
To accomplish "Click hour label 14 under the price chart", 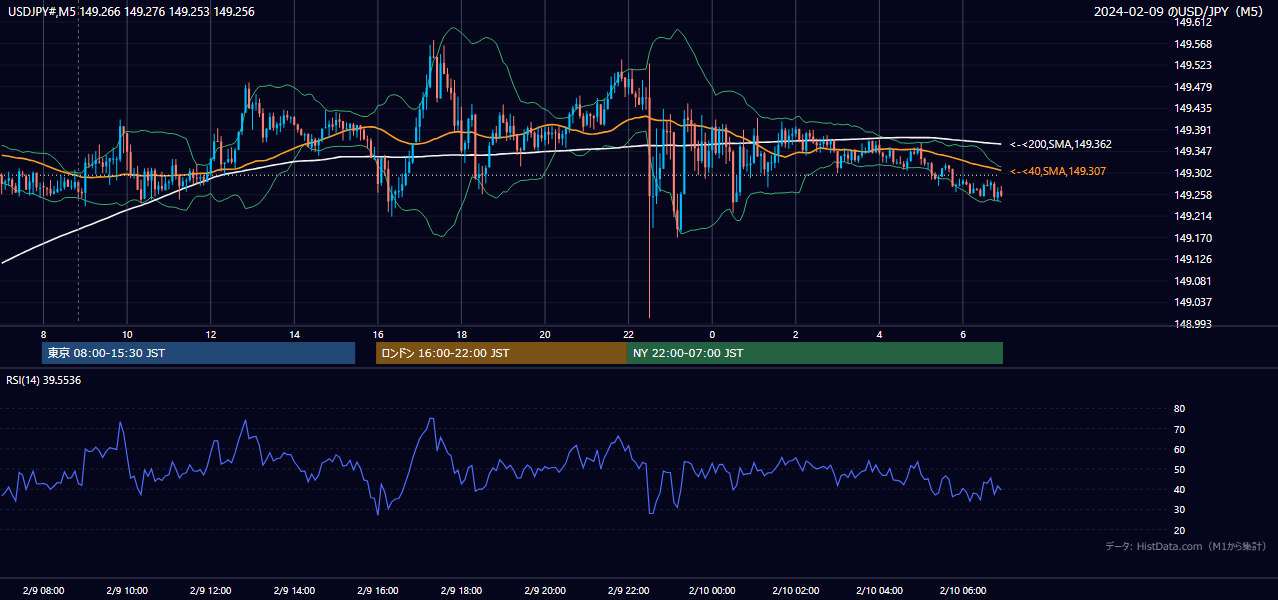I will point(294,334).
